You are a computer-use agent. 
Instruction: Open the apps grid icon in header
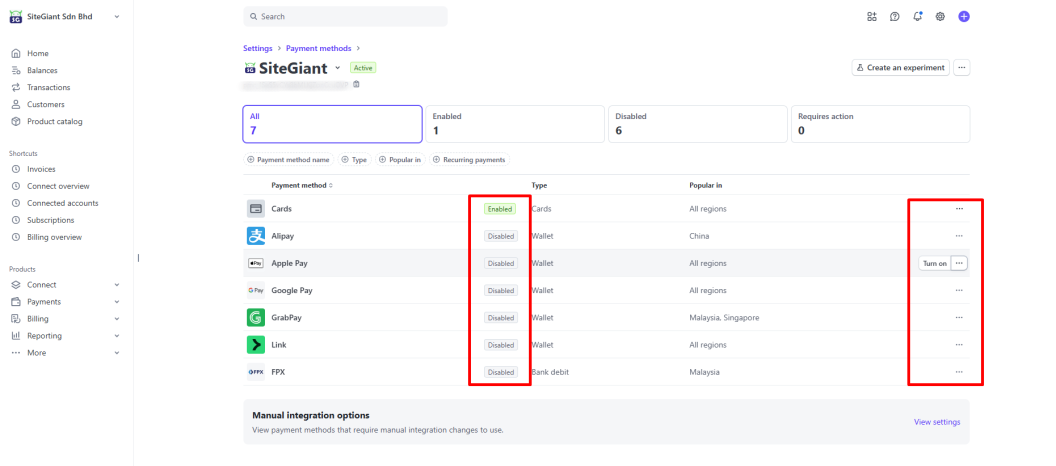871,16
